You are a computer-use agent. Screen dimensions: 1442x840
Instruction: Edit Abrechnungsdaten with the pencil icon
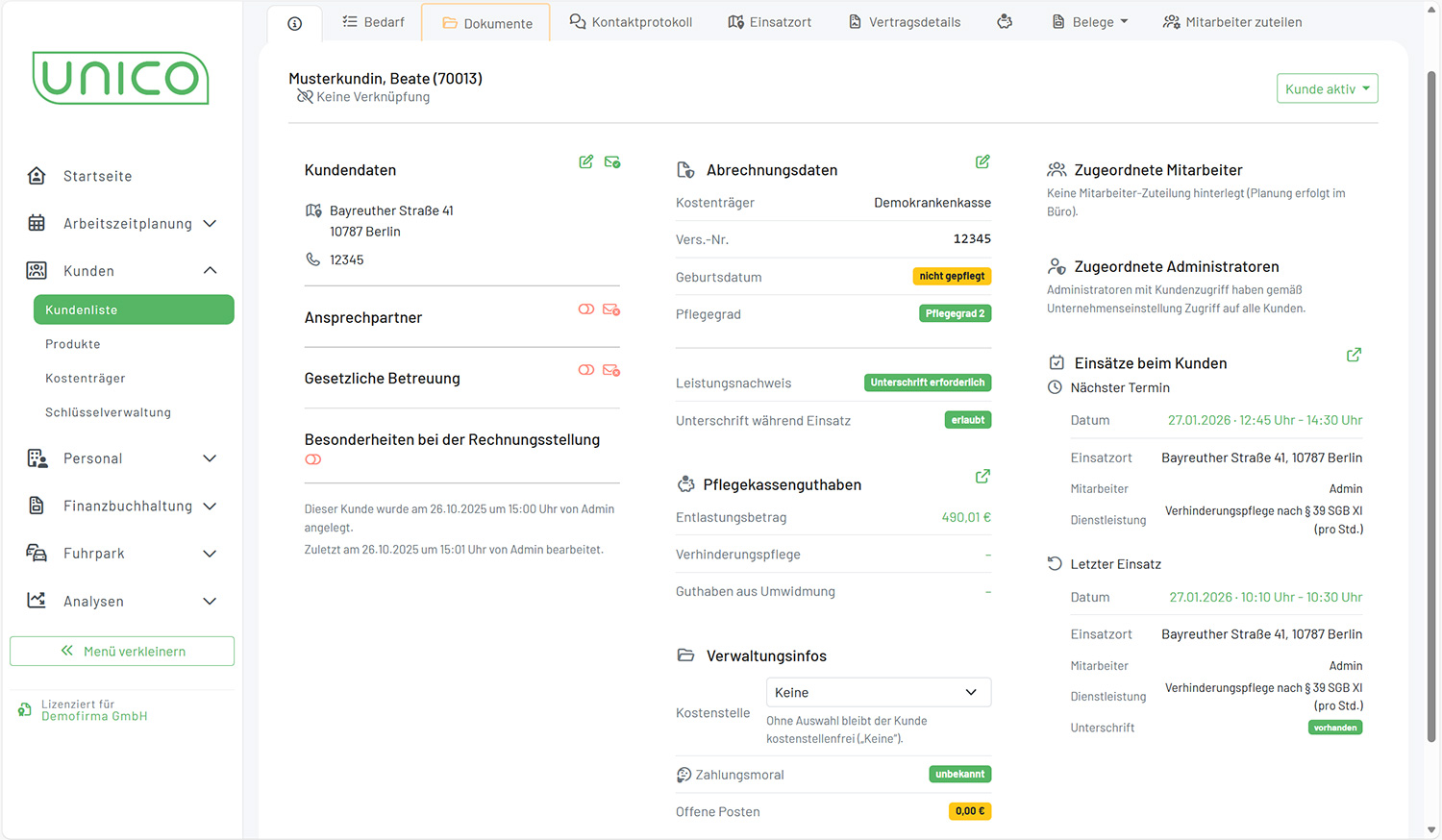[x=982, y=162]
